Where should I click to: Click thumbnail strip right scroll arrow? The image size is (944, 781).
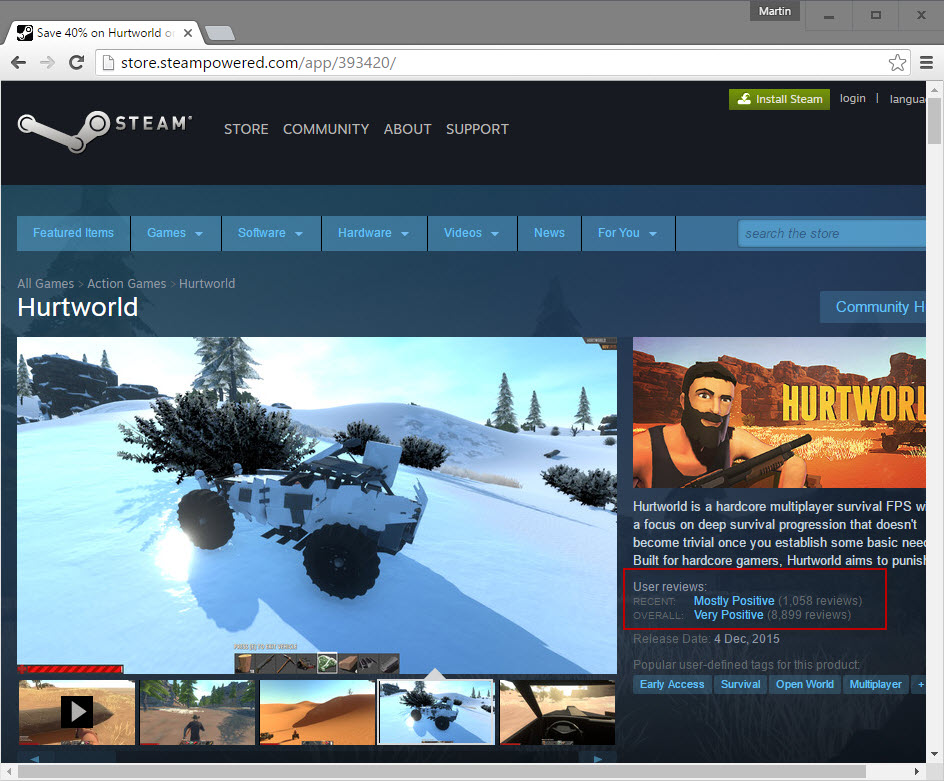pos(597,758)
